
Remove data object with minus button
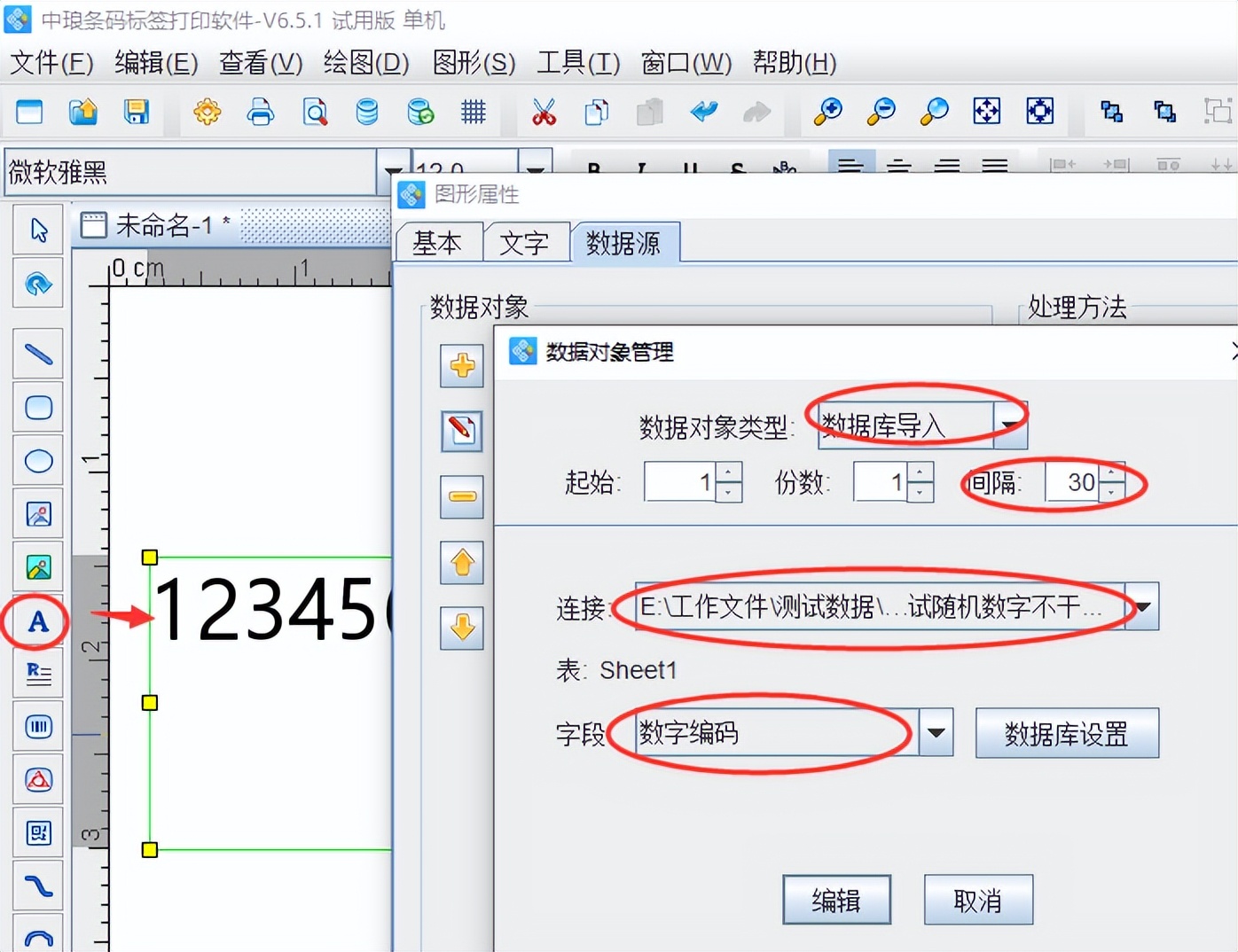tap(462, 496)
